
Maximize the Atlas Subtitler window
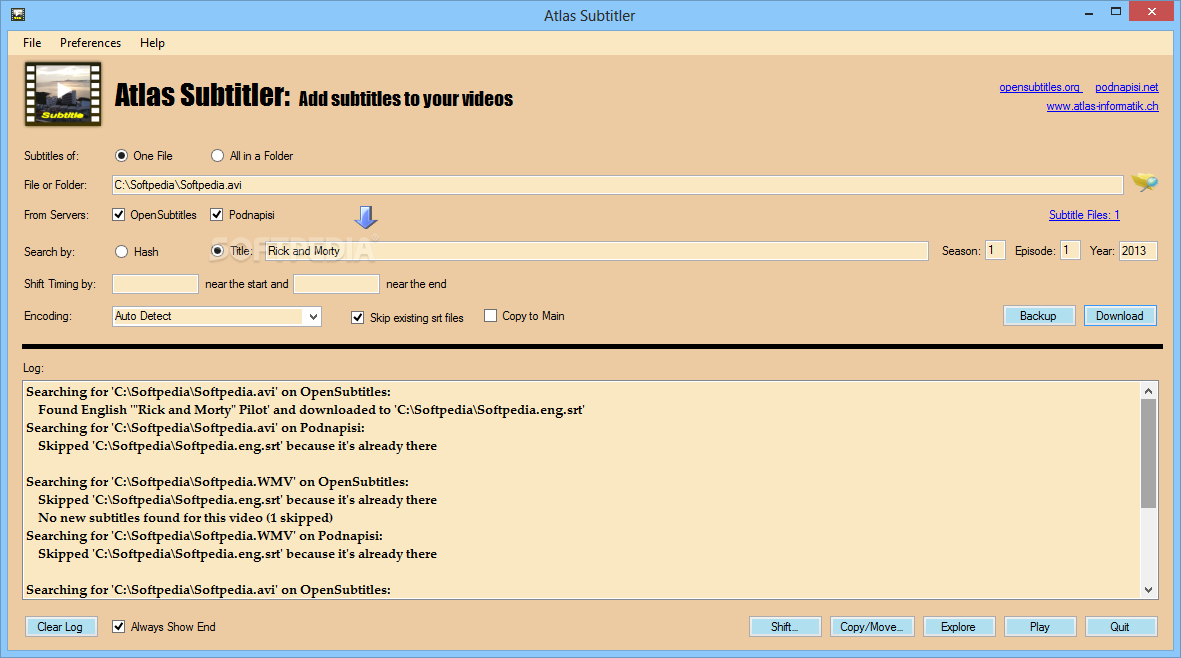click(1116, 11)
